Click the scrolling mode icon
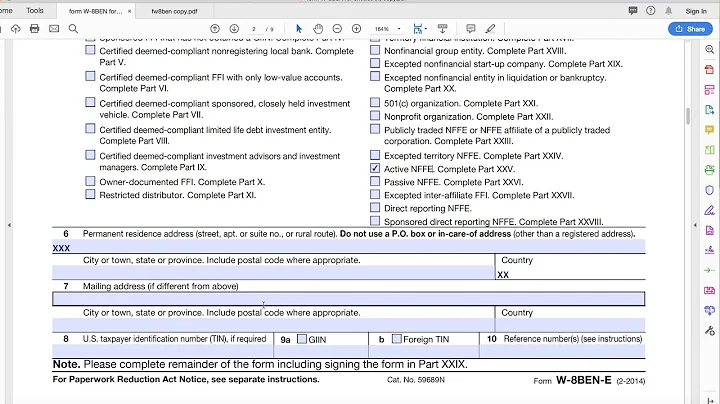 443,29
